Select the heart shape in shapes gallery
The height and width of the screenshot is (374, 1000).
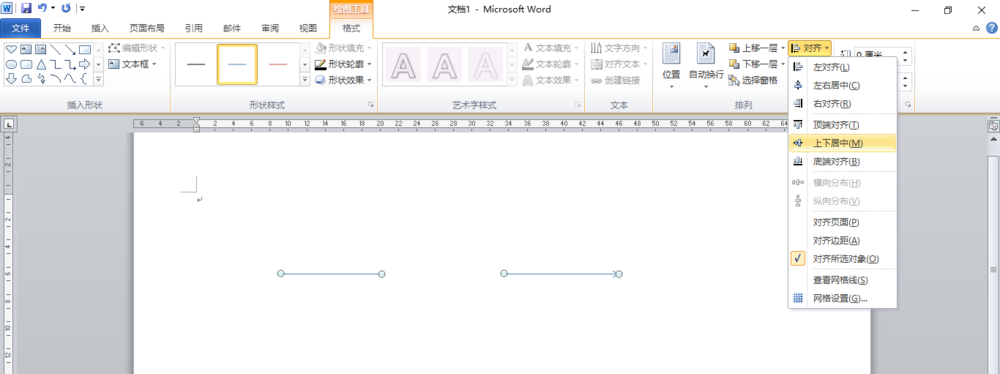point(11,49)
